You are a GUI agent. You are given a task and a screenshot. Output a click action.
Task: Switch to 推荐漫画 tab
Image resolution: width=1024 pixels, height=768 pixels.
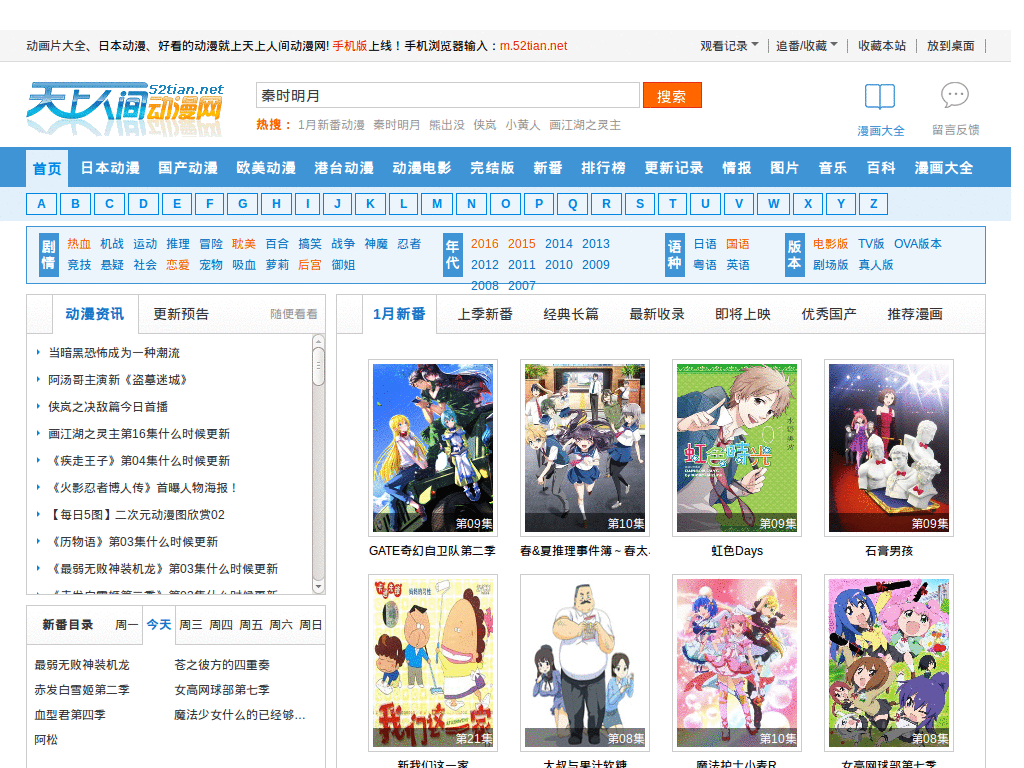(915, 314)
